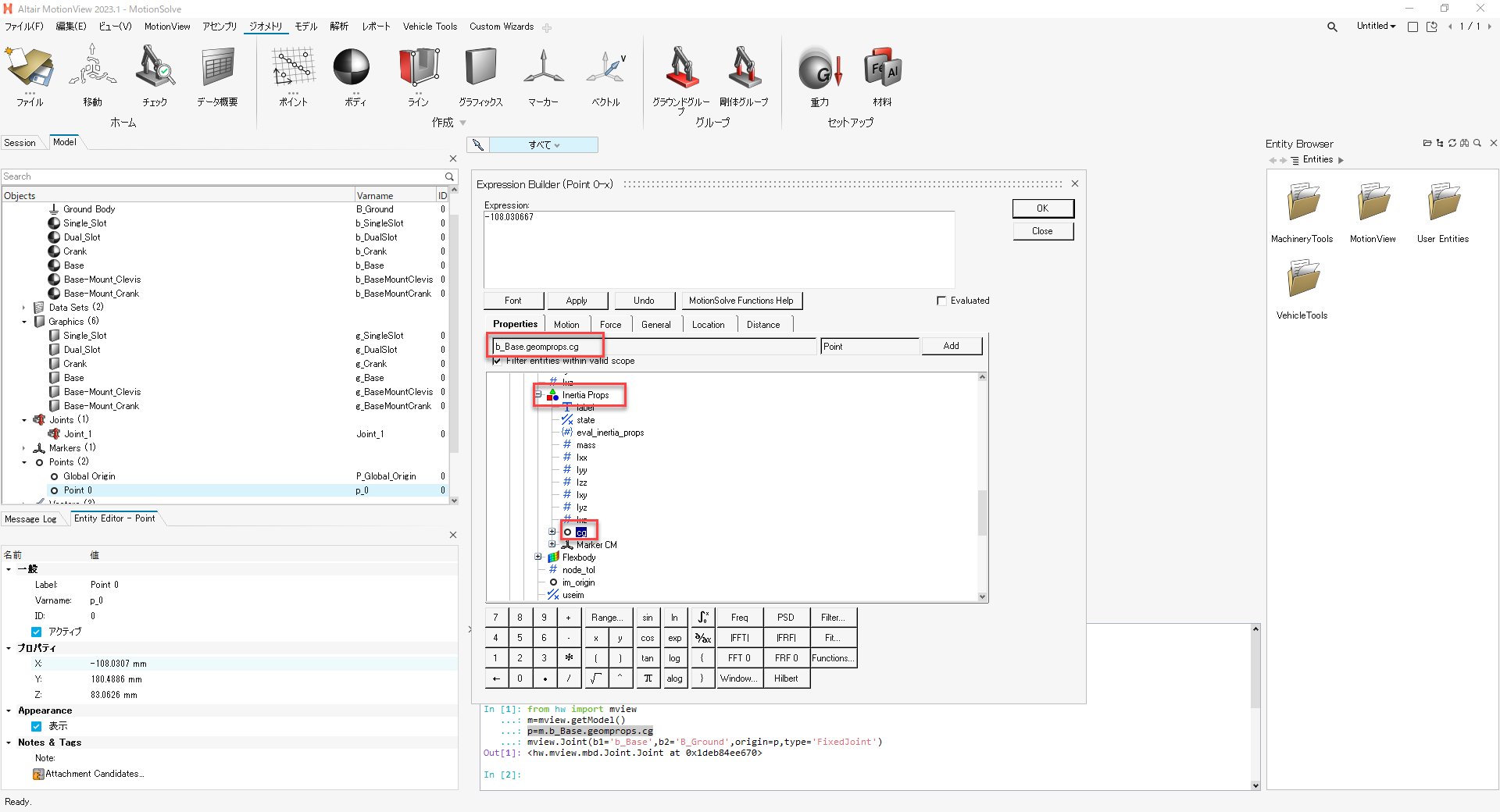Switch to the Location tab
Viewport: 1500px width, 812px height.
(708, 325)
